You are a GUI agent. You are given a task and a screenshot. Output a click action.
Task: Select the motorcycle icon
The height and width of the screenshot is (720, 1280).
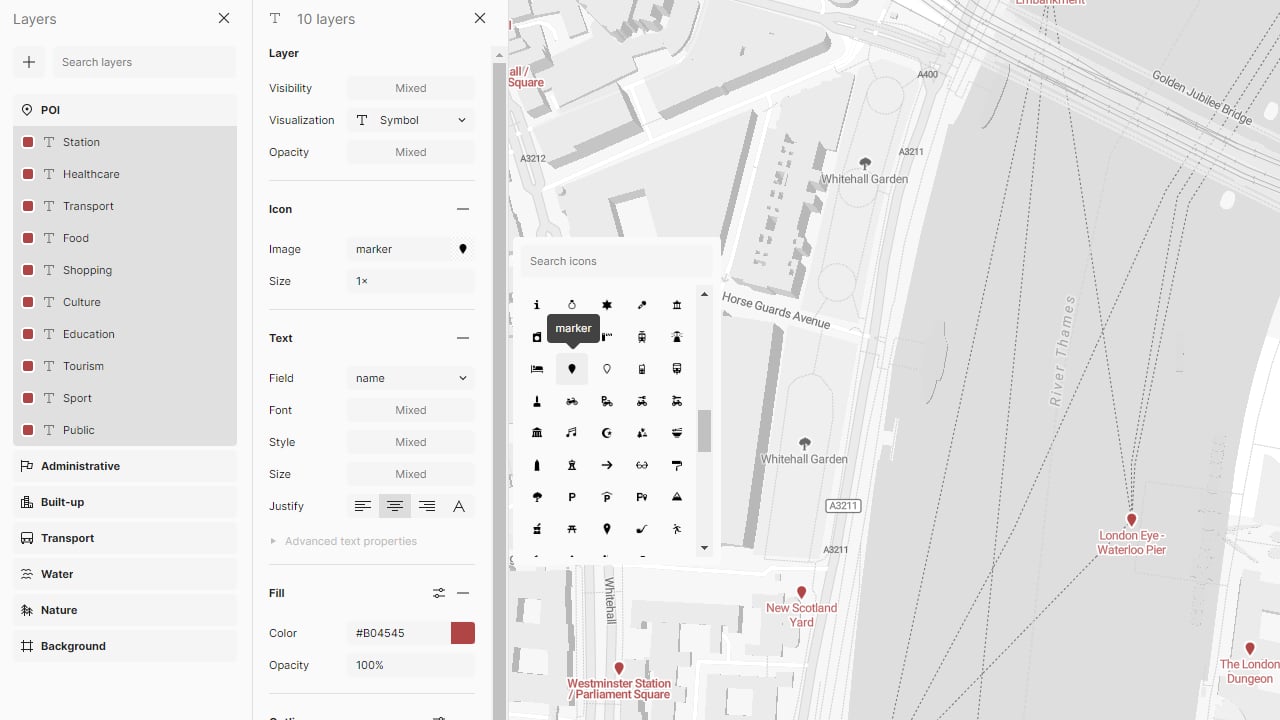coord(572,401)
